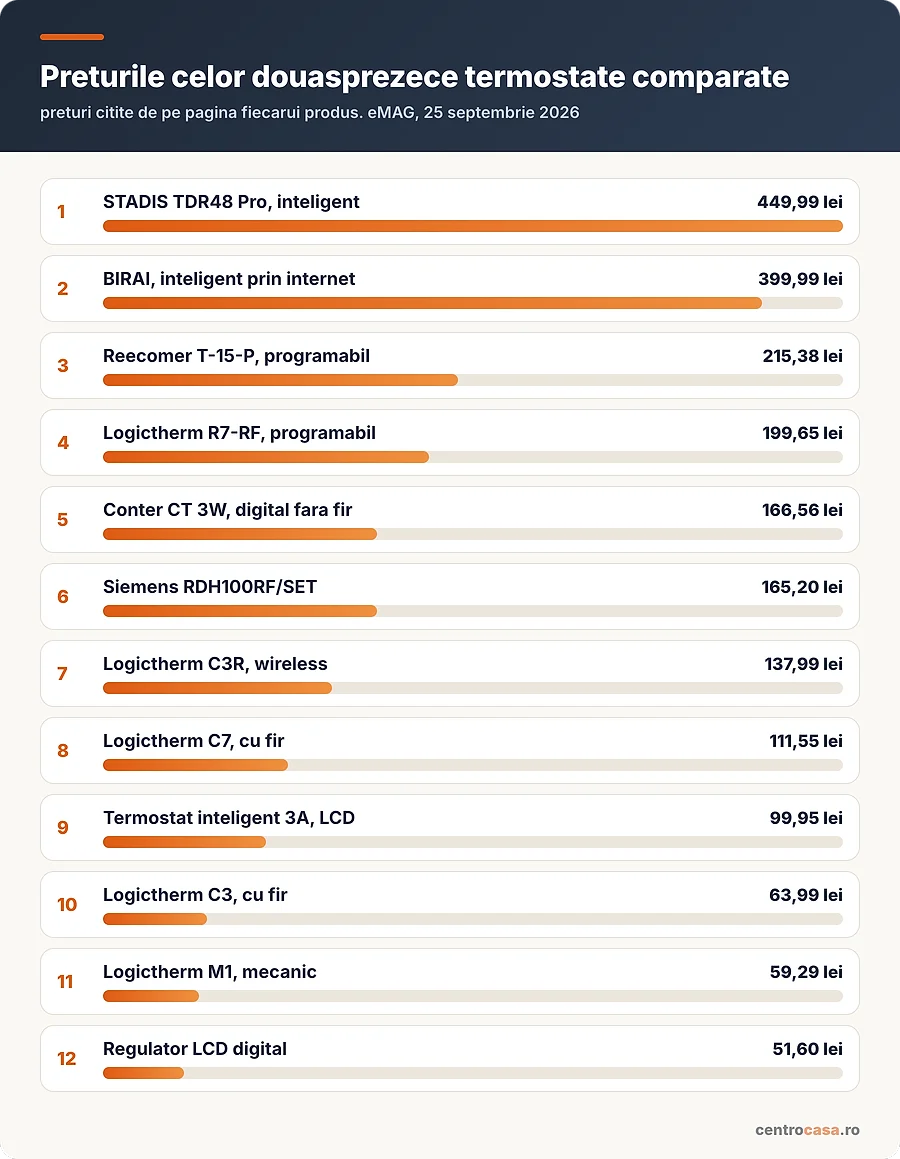Select the Siemens RDH100RF/SET title
The image size is (900, 1159).
click(x=210, y=587)
